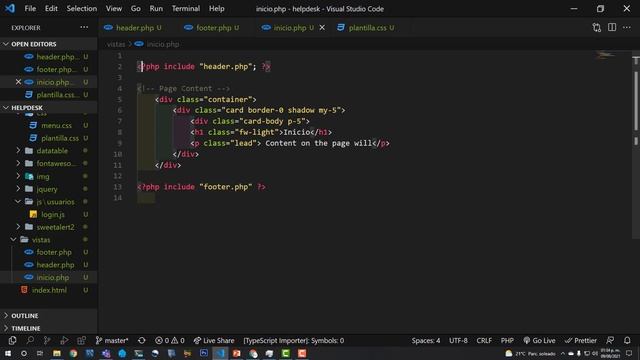
Task: Open the Explorer view icon in status bar
Action: pos(12,340)
